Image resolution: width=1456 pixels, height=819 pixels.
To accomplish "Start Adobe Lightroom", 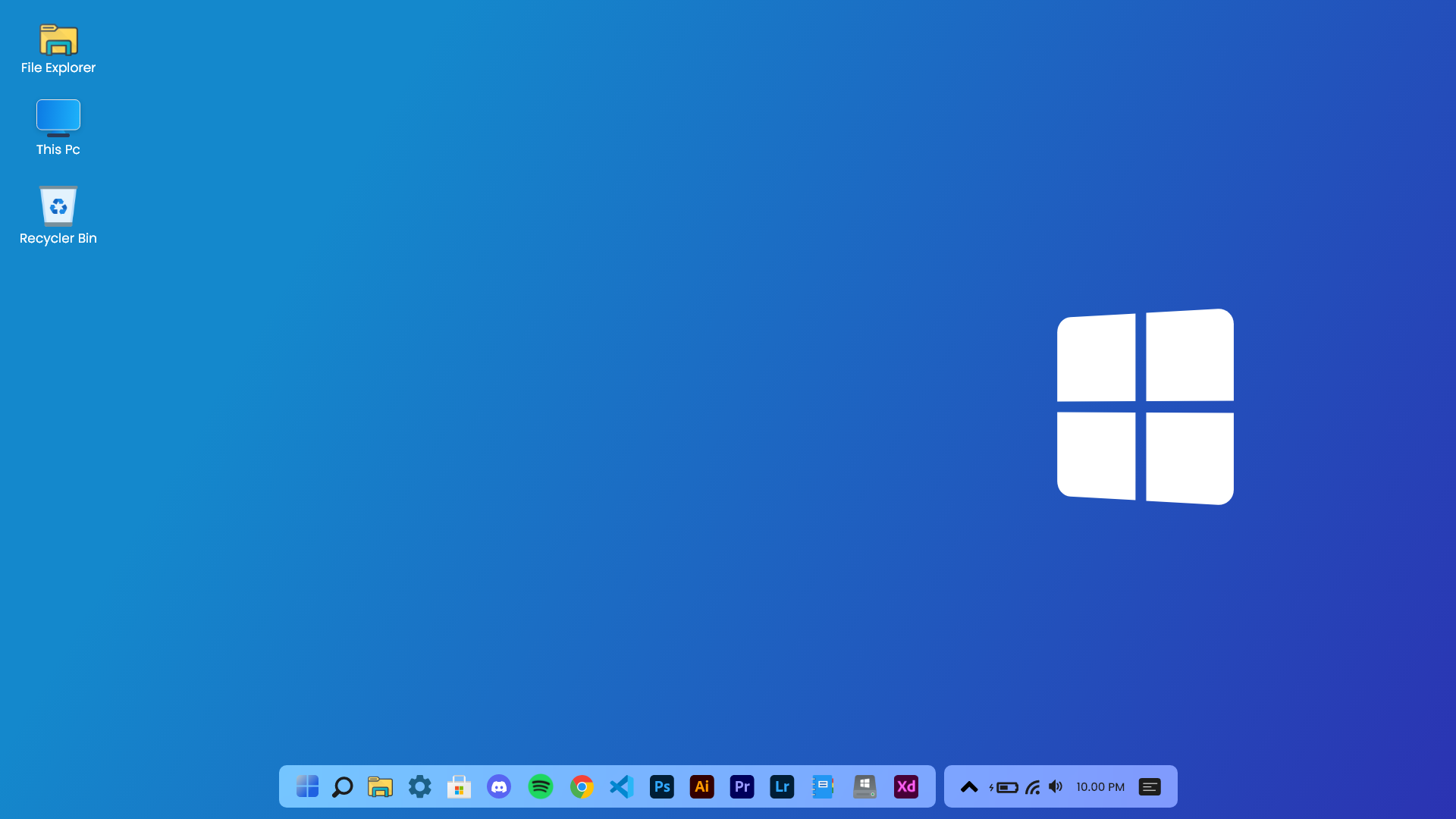I will [782, 786].
